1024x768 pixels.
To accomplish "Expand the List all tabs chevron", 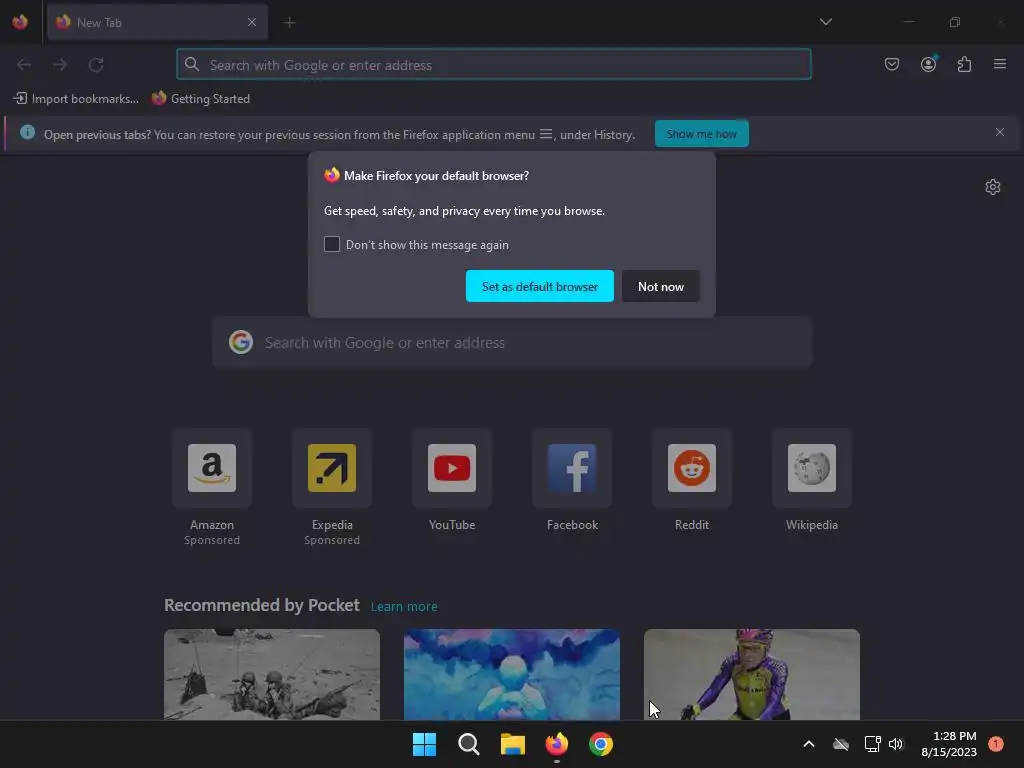I will pyautogui.click(x=825, y=22).
